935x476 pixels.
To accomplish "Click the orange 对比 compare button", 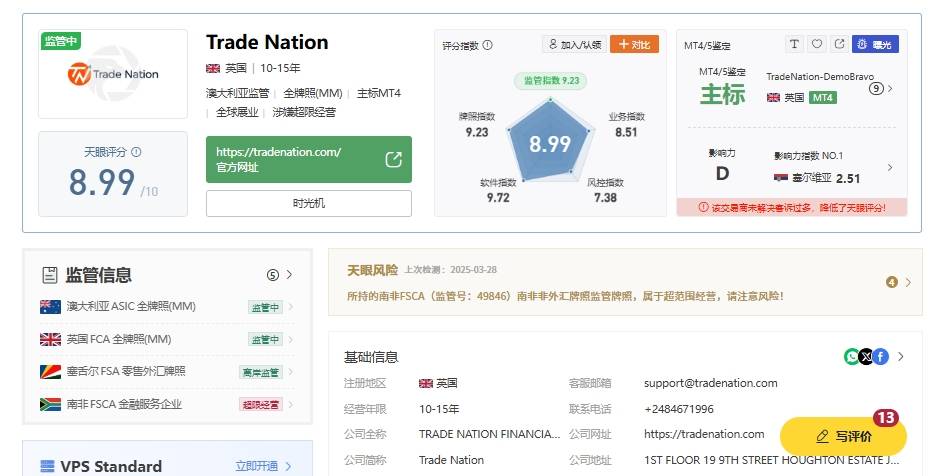I will tap(634, 44).
